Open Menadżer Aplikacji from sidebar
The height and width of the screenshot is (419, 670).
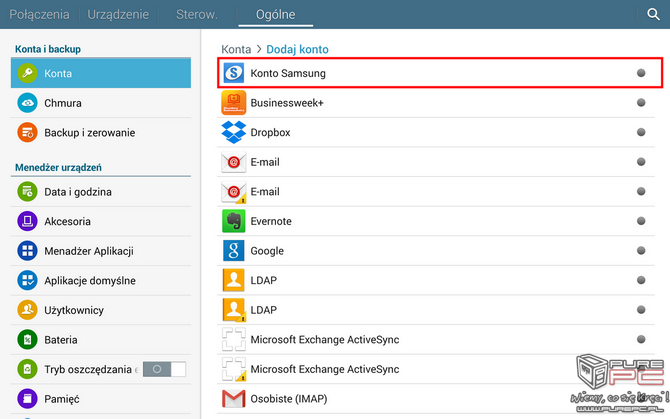pyautogui.click(x=88, y=251)
